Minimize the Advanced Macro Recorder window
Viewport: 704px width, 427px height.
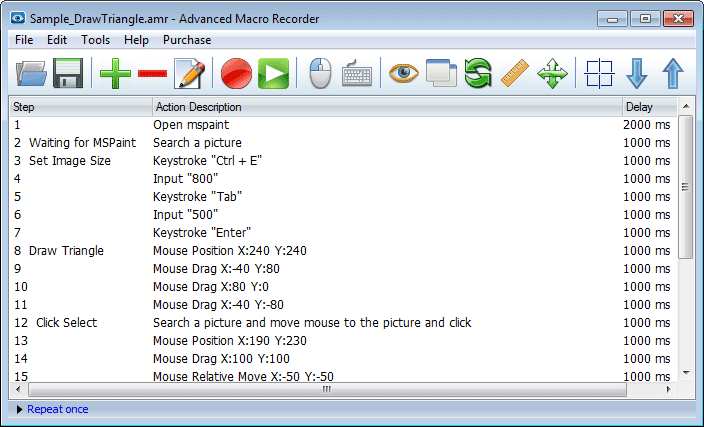point(612,19)
